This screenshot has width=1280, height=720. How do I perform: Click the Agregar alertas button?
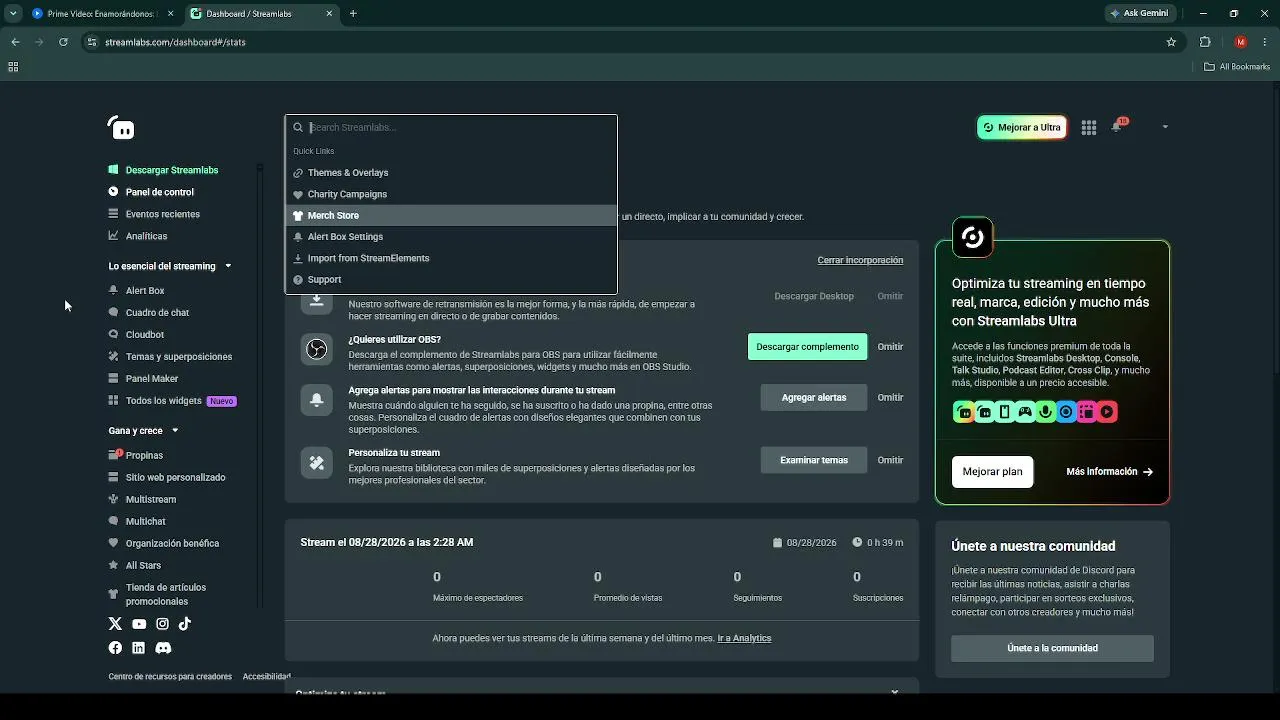point(814,397)
